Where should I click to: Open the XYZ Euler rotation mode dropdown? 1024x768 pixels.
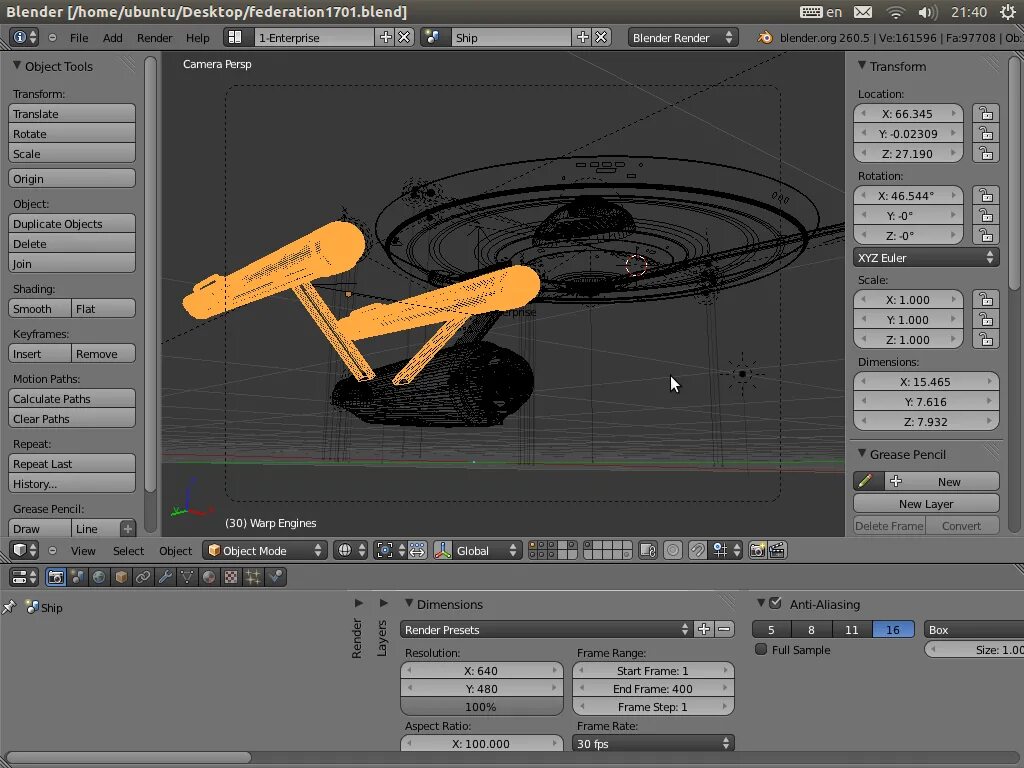tap(926, 257)
